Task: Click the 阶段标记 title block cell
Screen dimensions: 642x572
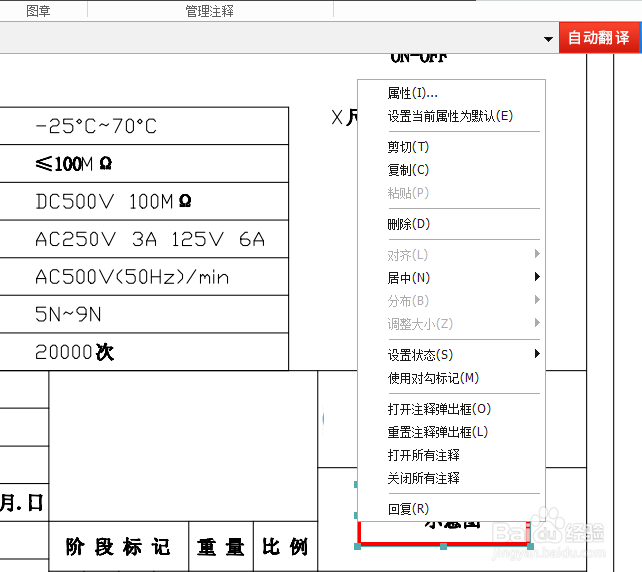Action: coord(118,547)
